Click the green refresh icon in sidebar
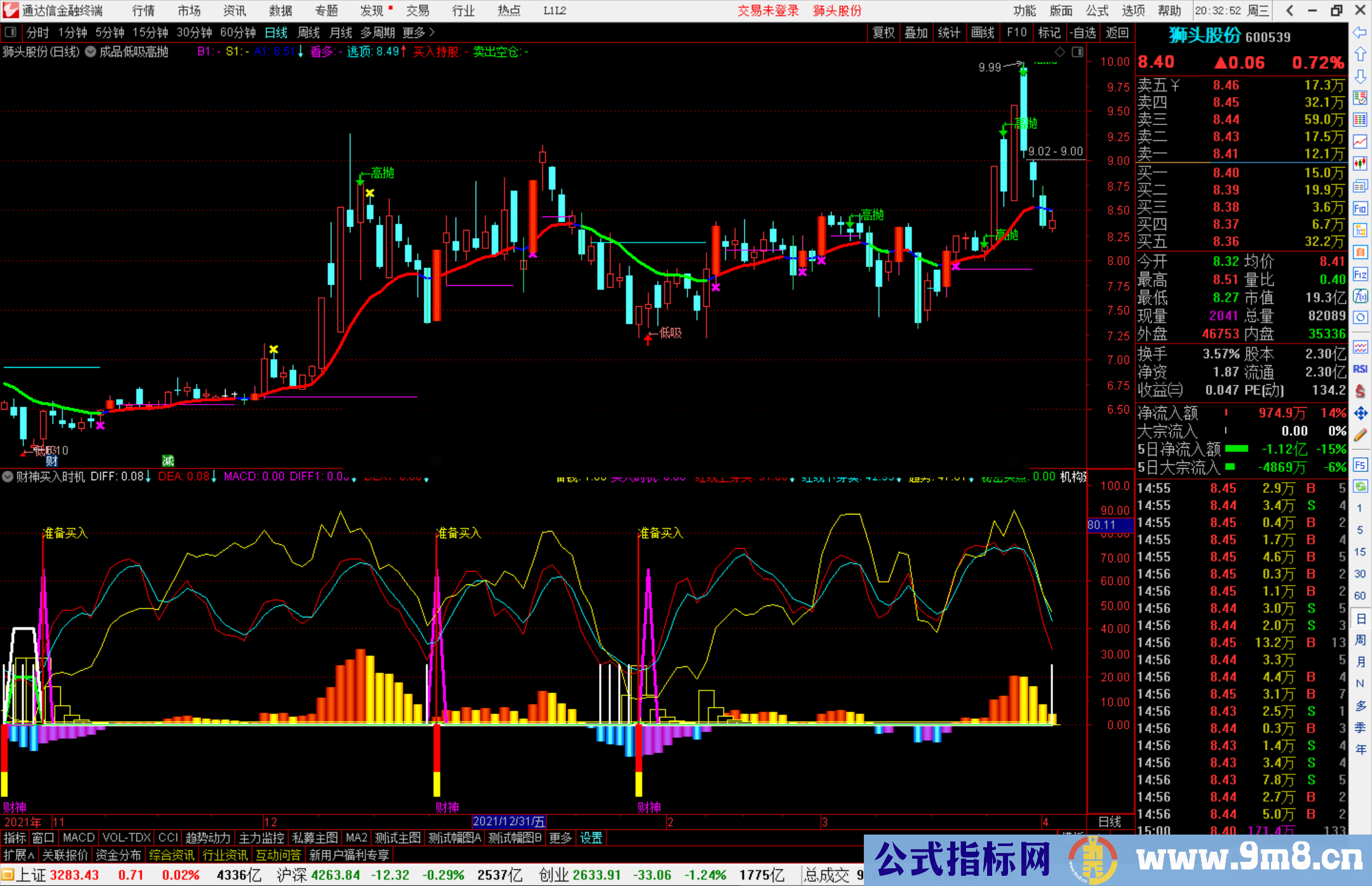The image size is (1372, 886). 1360,487
